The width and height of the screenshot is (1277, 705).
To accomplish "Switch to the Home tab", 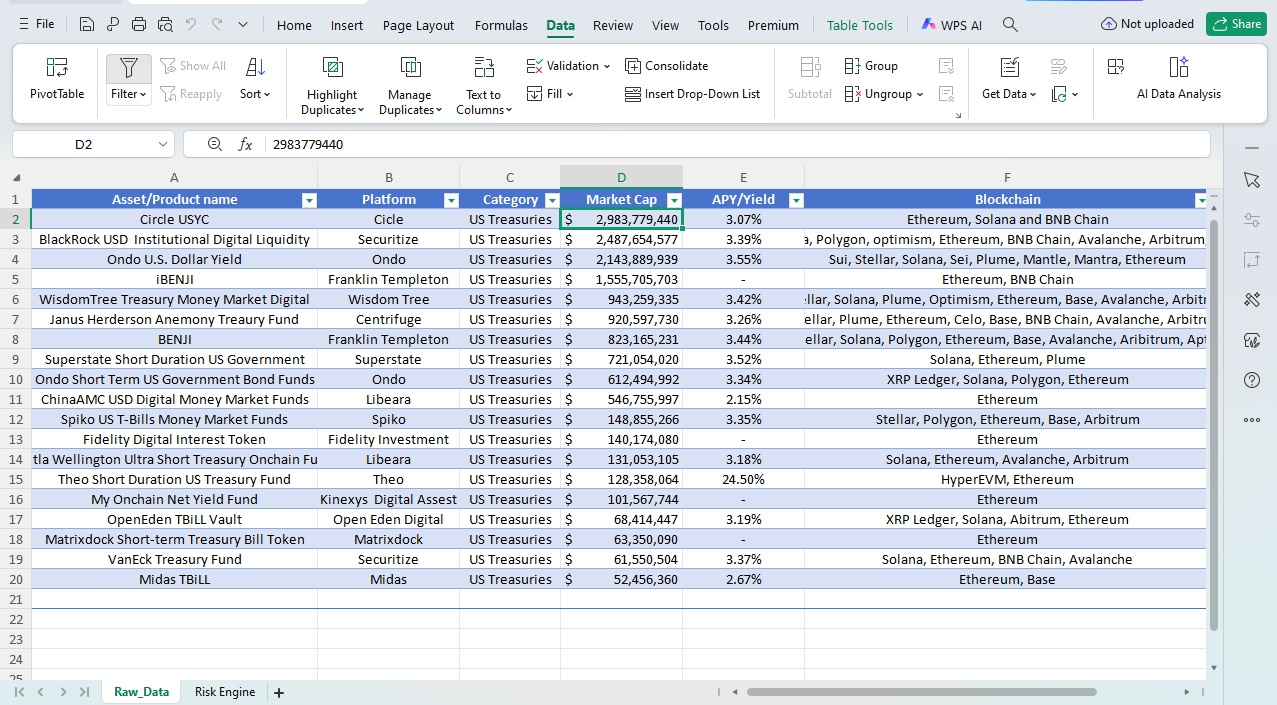I will pyautogui.click(x=294, y=25).
